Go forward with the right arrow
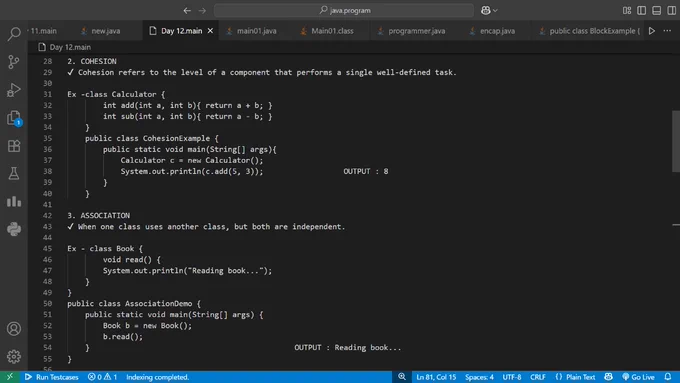680x383 pixels. [202, 10]
